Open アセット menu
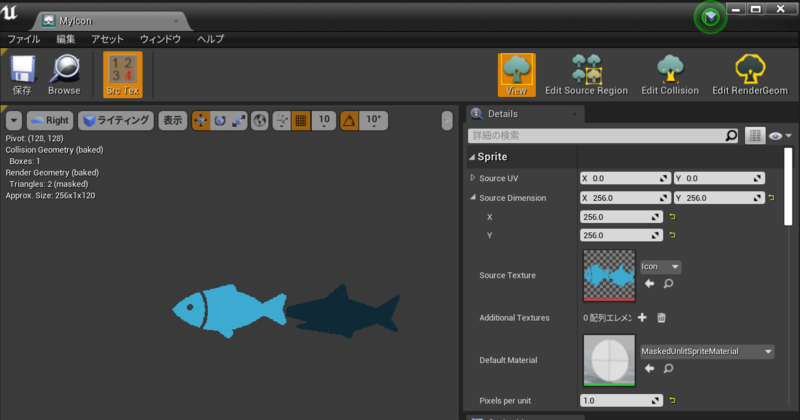Image resolution: width=800 pixels, height=420 pixels. pos(107,39)
